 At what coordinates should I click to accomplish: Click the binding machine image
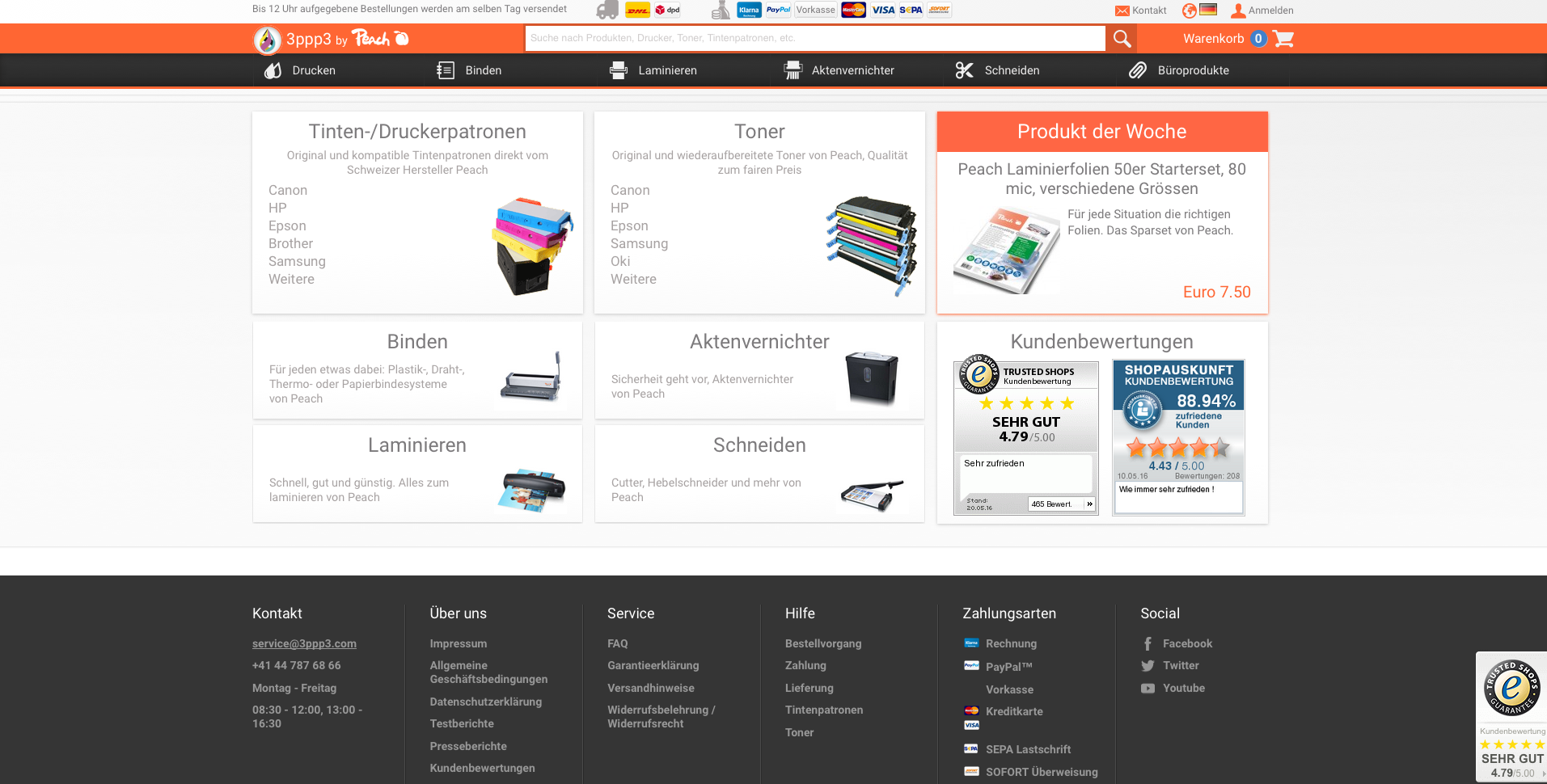pos(531,377)
